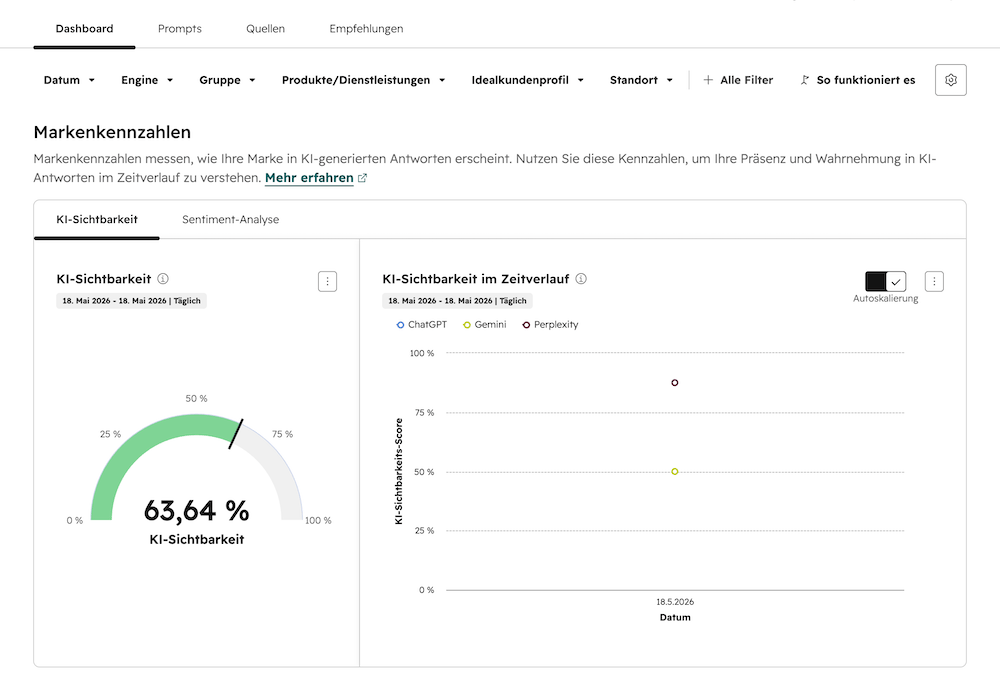Expand the Gruppe filter dropdown
1000x688 pixels.
[227, 80]
